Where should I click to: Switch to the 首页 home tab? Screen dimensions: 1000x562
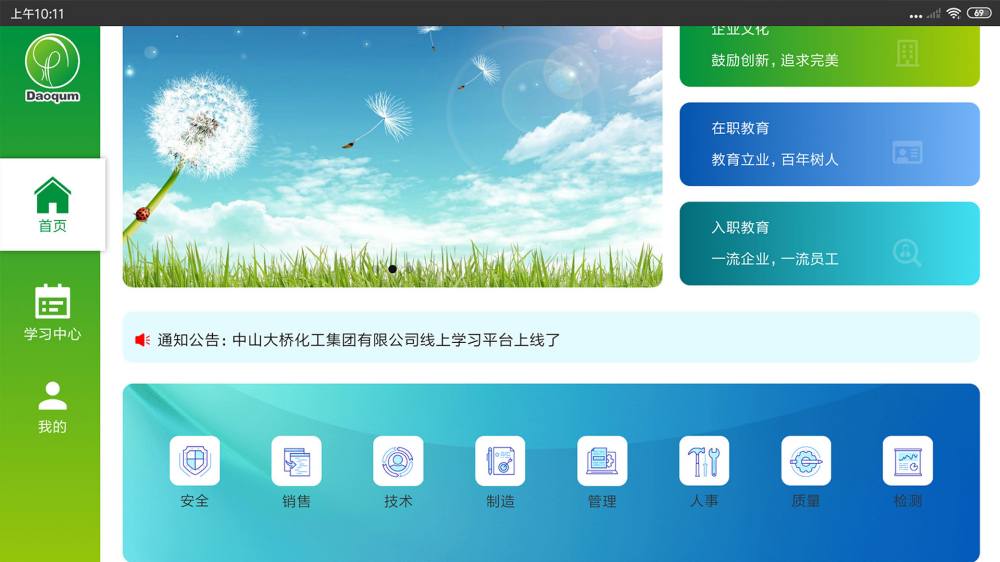coord(52,205)
